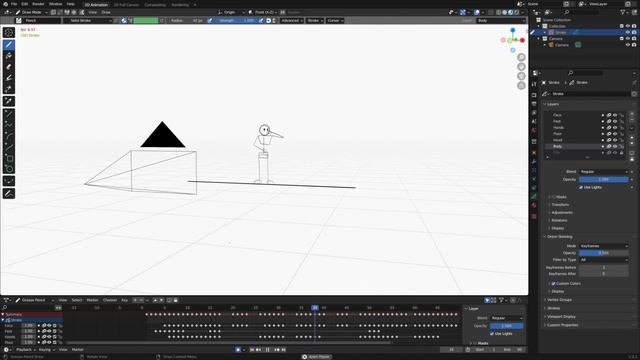The height and width of the screenshot is (360, 640).
Task: Hide the Body layer in Layers list
Action: (x=615, y=146)
